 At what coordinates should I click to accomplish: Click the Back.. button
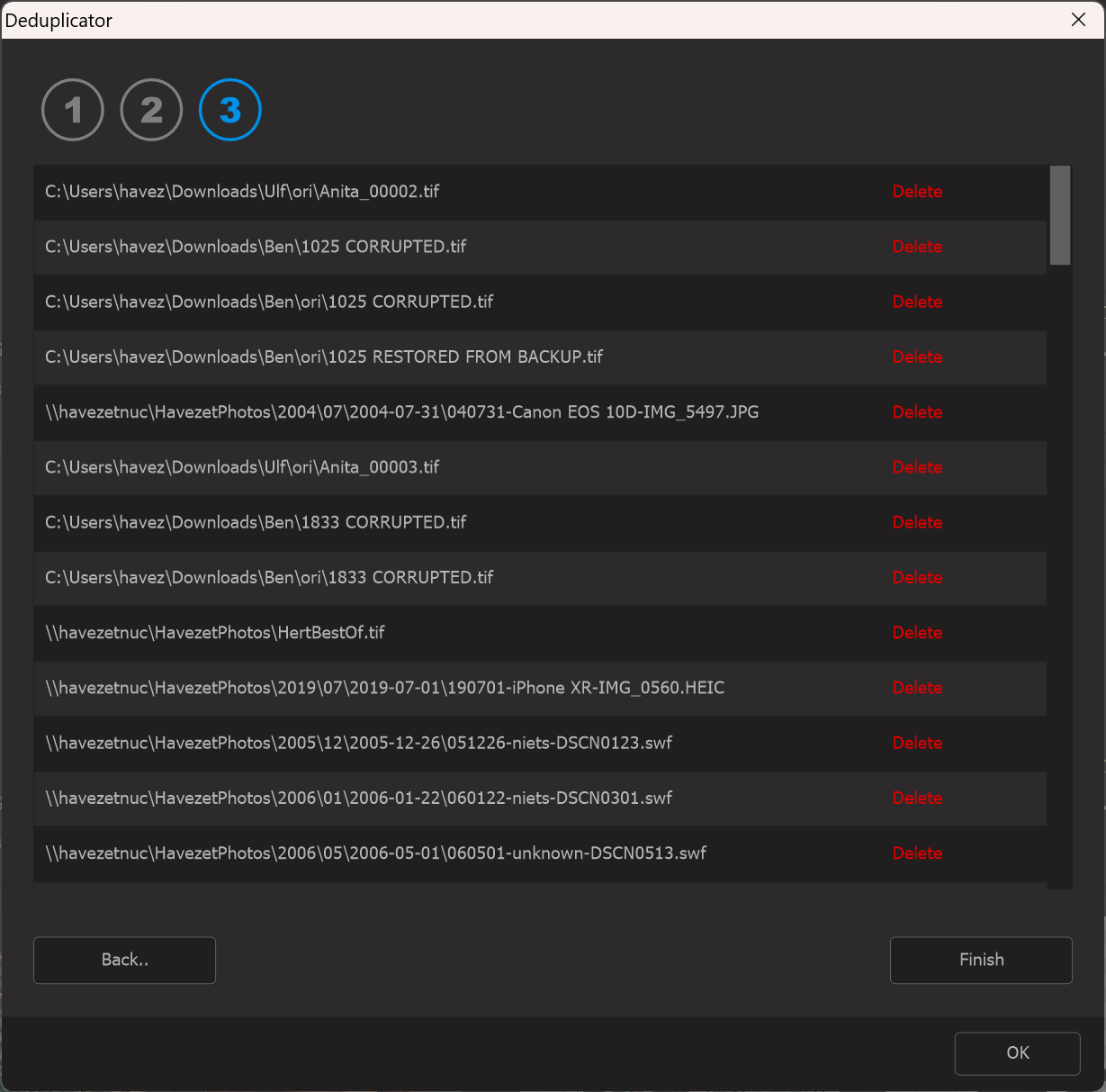[124, 960]
